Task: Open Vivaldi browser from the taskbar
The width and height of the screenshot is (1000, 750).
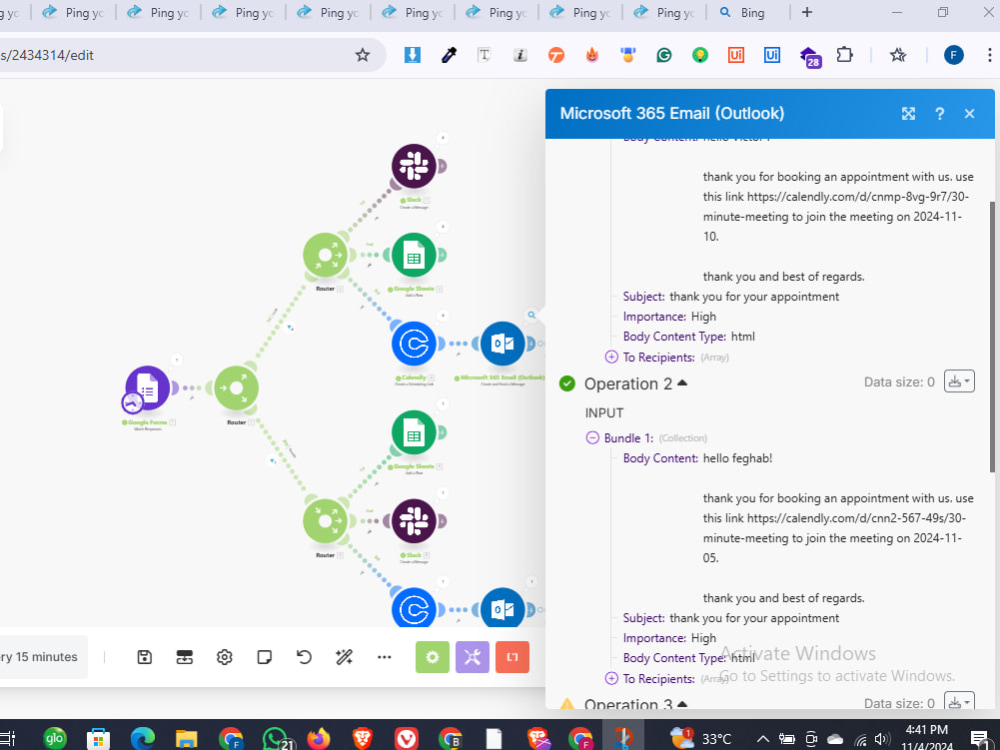Action: point(406,739)
